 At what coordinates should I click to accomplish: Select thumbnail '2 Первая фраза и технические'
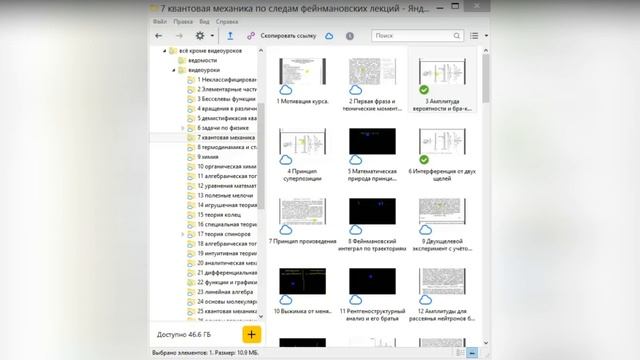372,71
